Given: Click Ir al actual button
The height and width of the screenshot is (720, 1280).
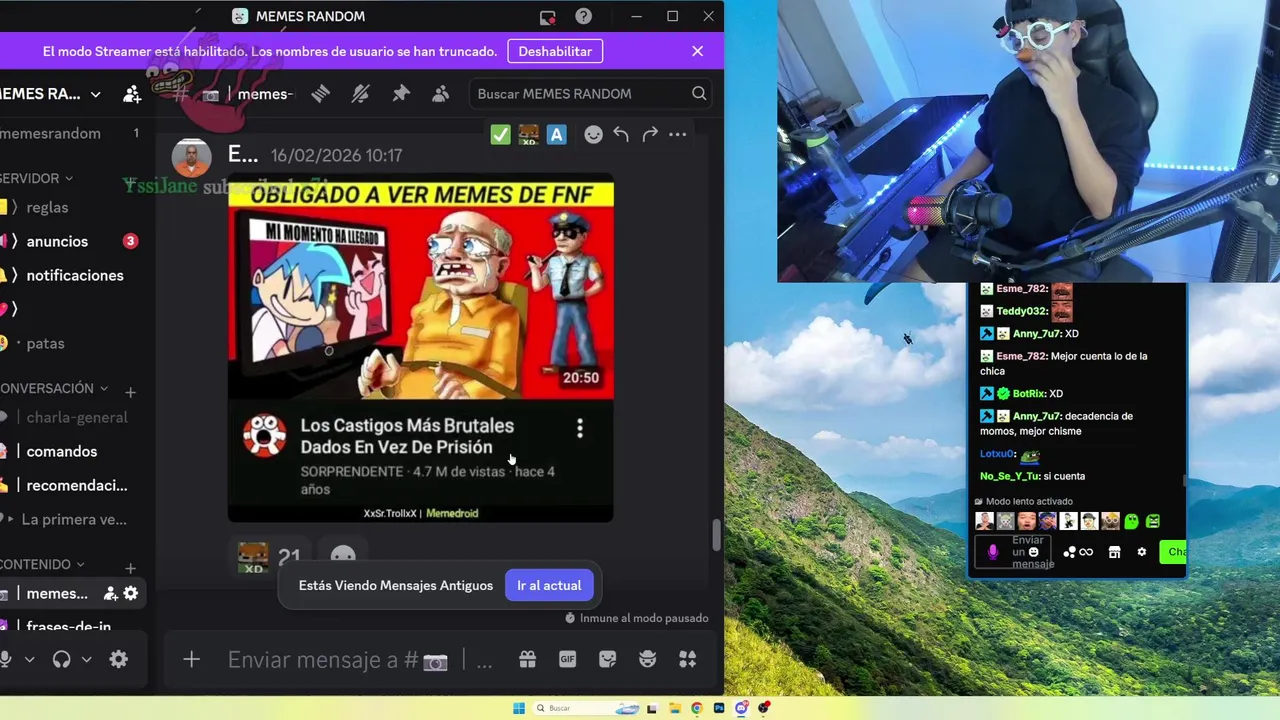Looking at the screenshot, I should (549, 585).
